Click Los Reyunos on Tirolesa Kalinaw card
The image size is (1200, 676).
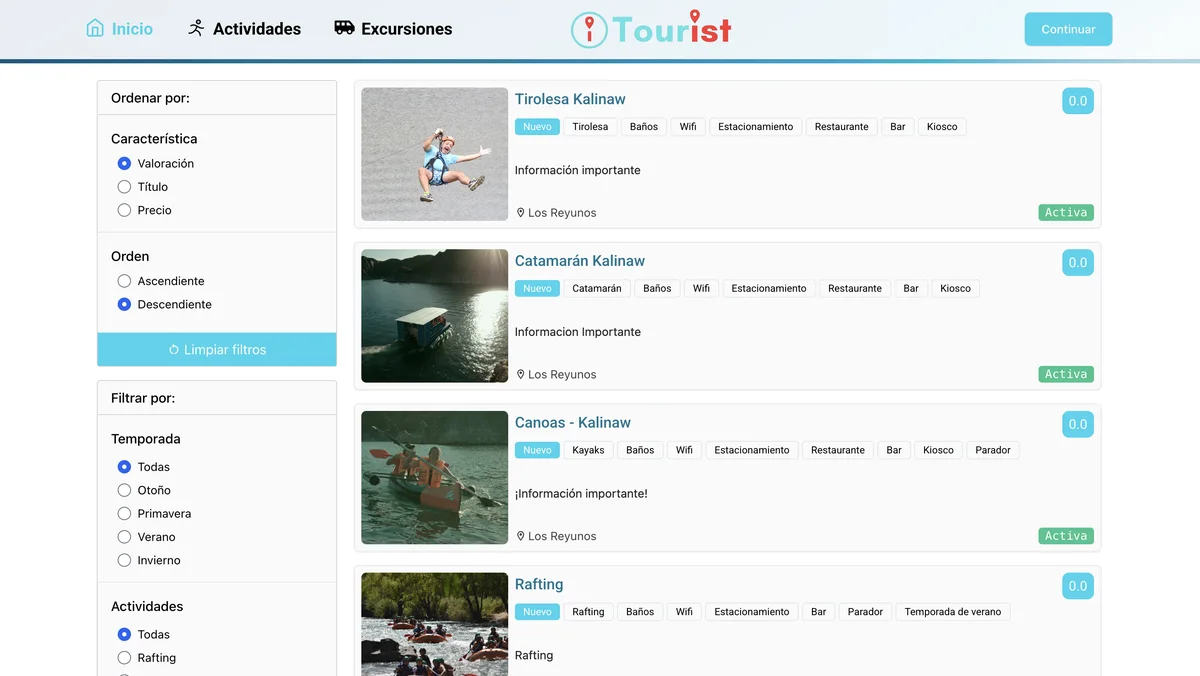tap(562, 213)
